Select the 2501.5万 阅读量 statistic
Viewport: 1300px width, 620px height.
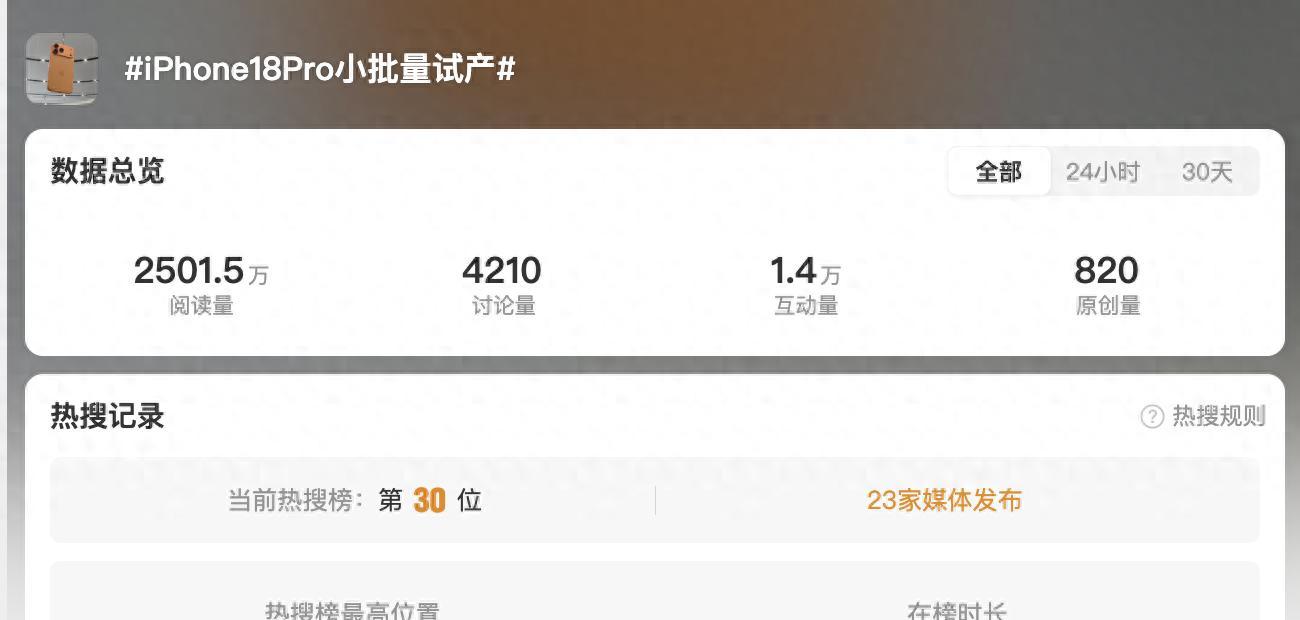click(201, 285)
